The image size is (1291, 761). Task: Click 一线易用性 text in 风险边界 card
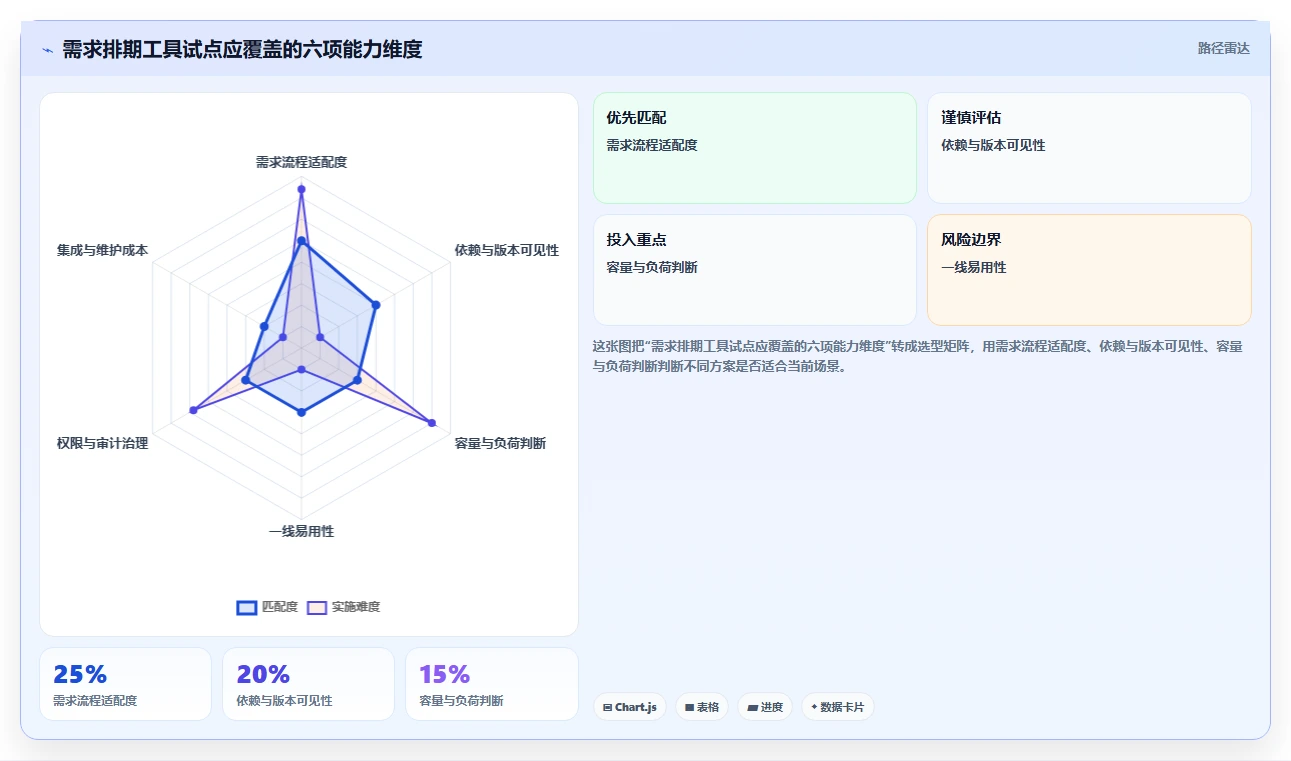pyautogui.click(x=973, y=267)
